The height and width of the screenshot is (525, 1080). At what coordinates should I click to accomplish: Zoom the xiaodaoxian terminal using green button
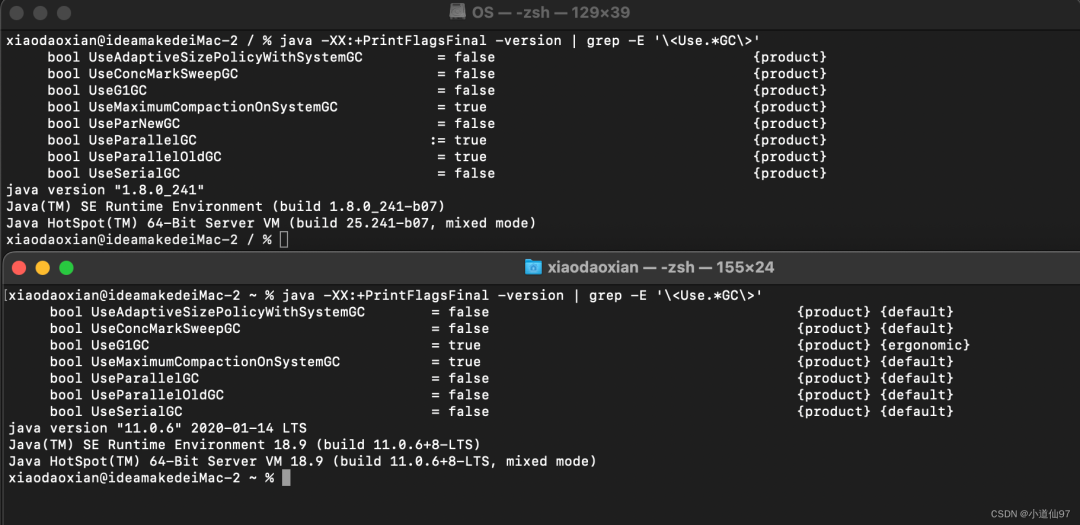click(x=66, y=268)
